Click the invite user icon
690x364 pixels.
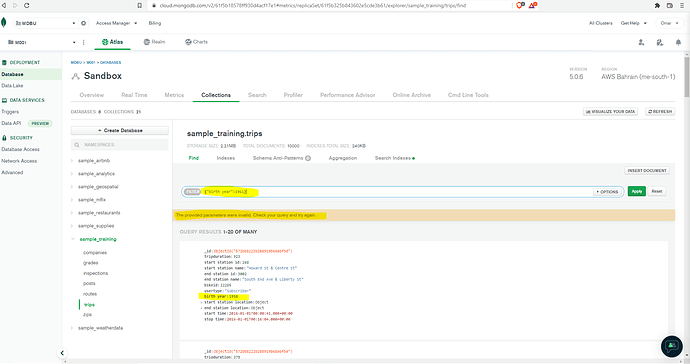point(641,42)
